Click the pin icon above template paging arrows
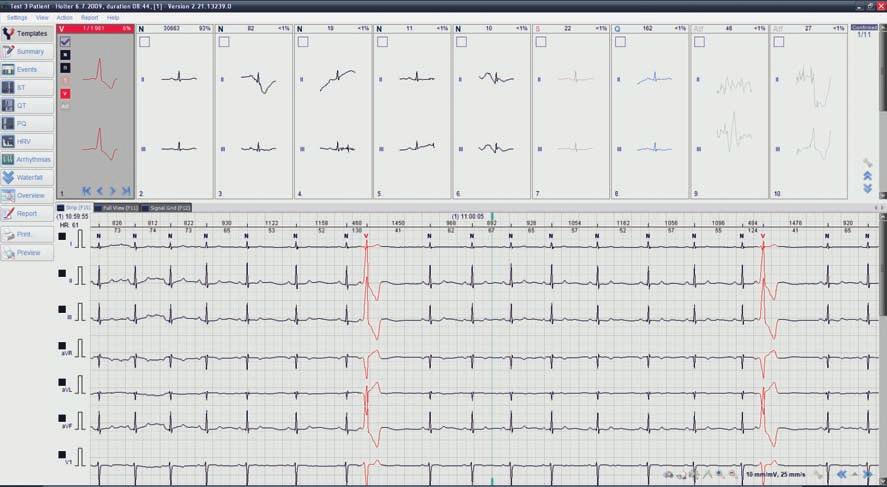The width and height of the screenshot is (887, 487). [x=867, y=163]
